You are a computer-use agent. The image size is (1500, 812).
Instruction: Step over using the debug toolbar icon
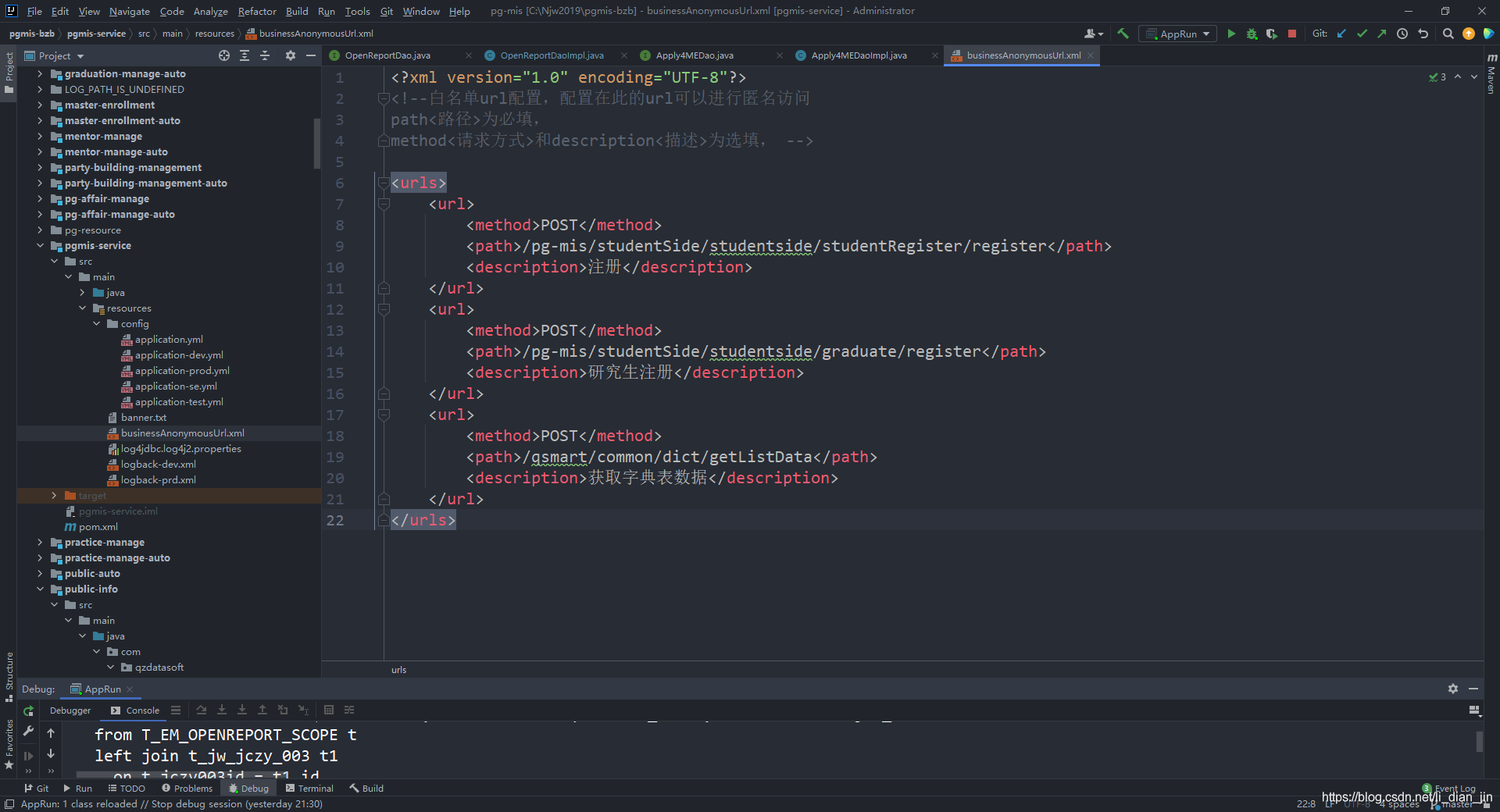tap(202, 710)
